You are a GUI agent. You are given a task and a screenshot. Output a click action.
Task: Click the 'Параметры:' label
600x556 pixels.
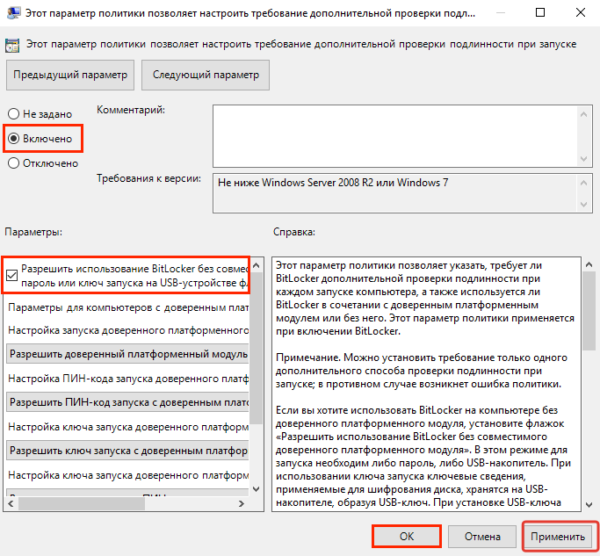tap(33, 232)
